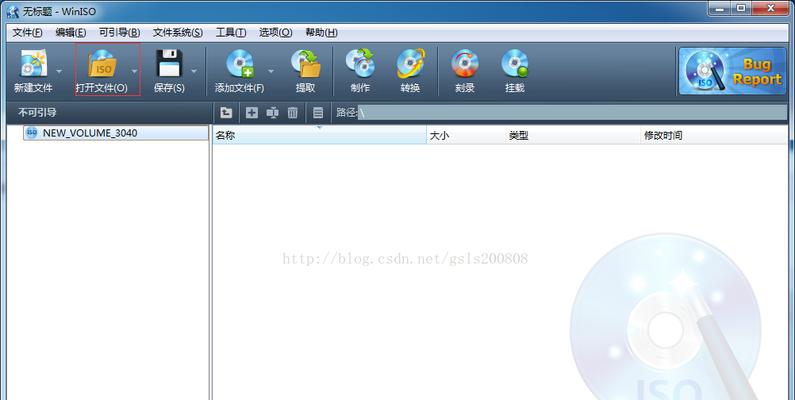
Task: Open the Bug Report banner
Action: pos(732,71)
